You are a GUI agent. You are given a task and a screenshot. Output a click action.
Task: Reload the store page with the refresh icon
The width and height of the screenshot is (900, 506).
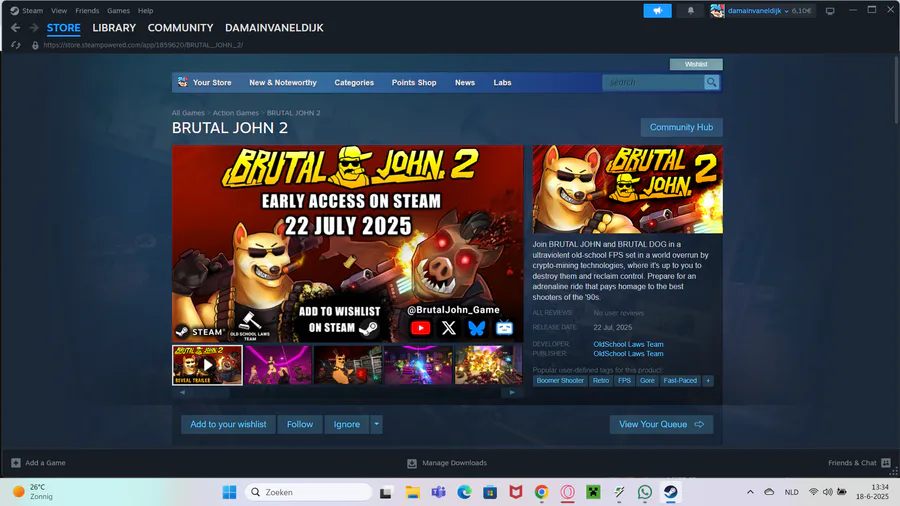pyautogui.click(x=15, y=45)
